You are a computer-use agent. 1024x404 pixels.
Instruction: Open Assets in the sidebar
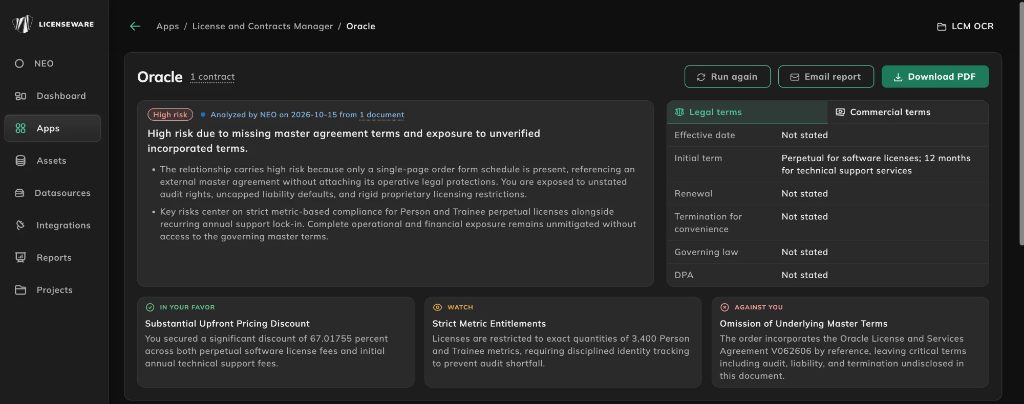point(52,161)
